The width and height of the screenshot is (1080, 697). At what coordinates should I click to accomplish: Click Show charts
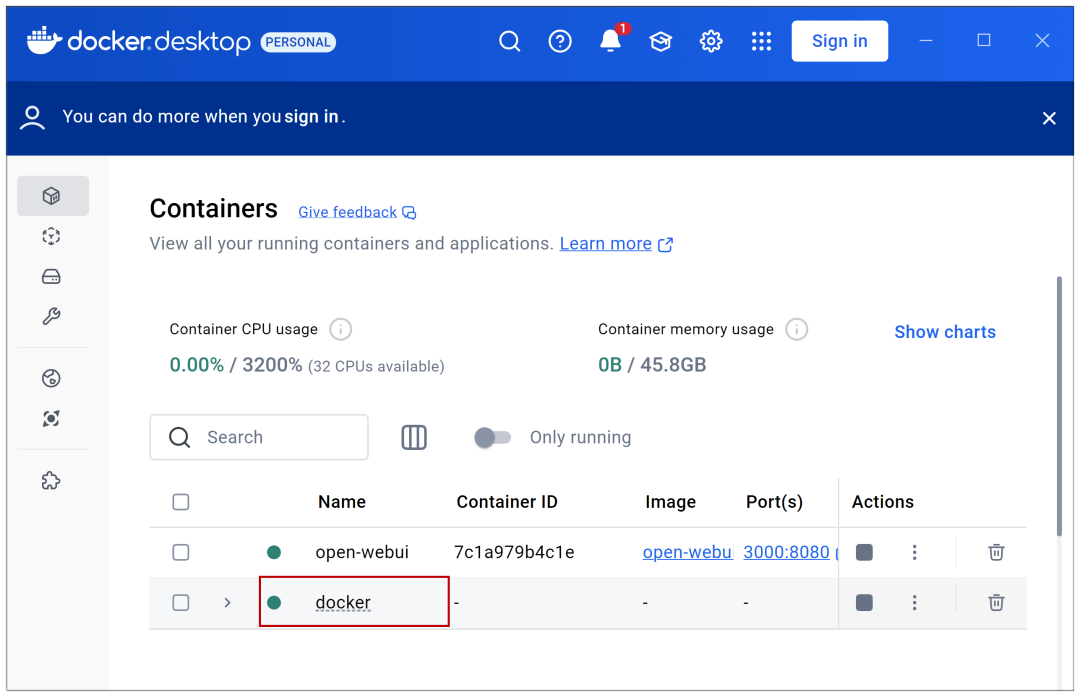pyautogui.click(x=944, y=332)
